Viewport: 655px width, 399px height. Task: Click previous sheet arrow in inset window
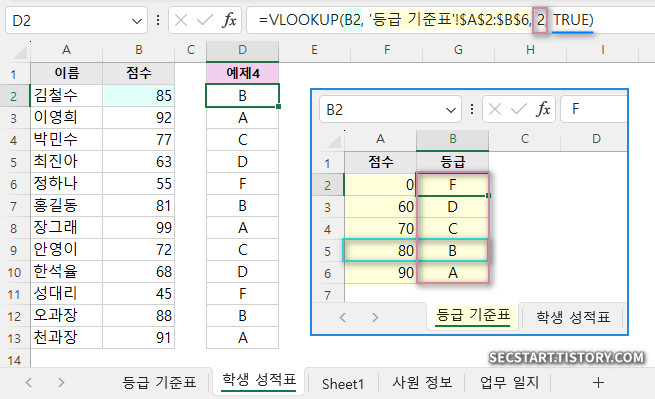coord(343,318)
